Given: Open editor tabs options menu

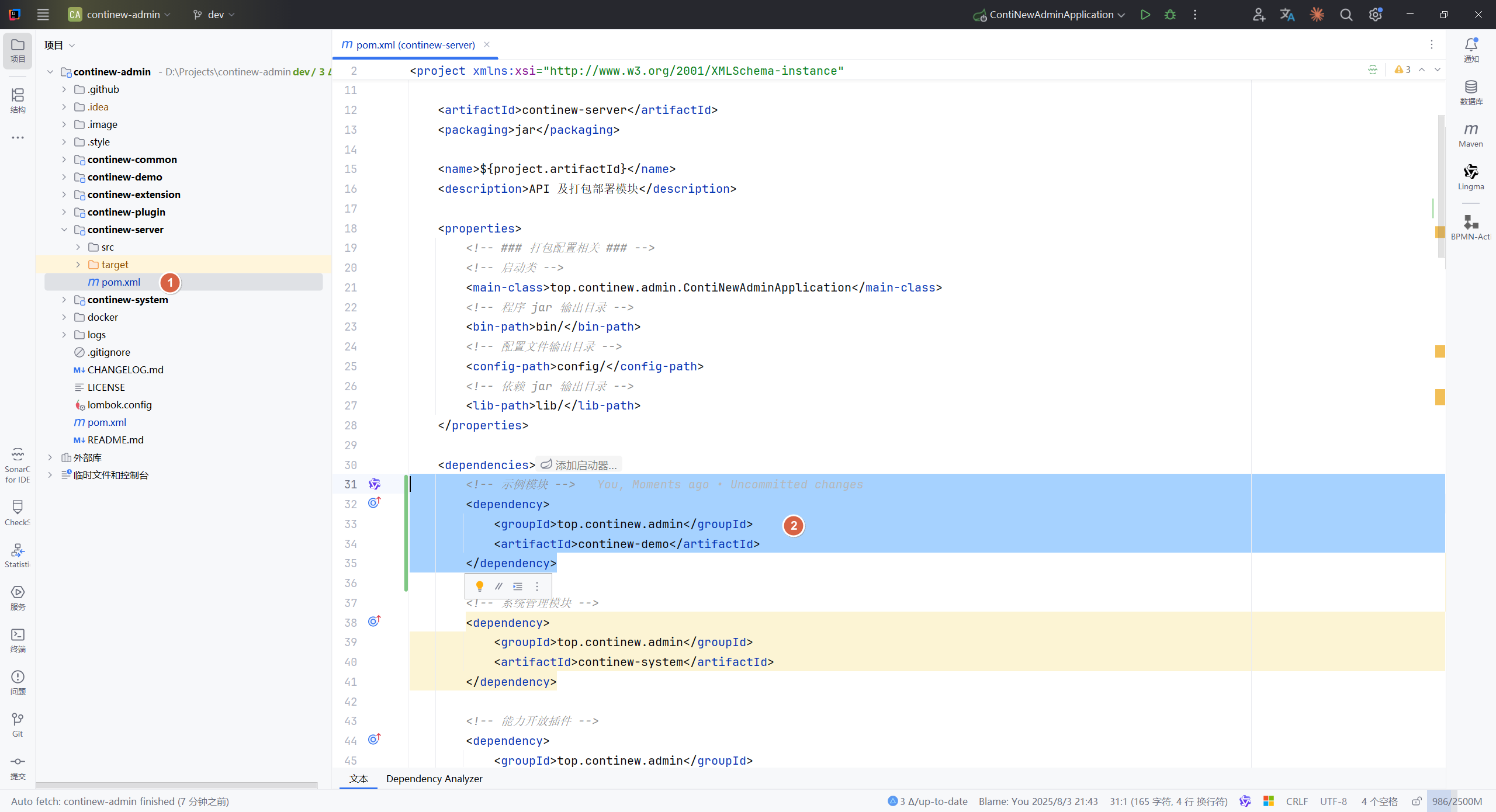Looking at the screenshot, I should (x=1432, y=44).
